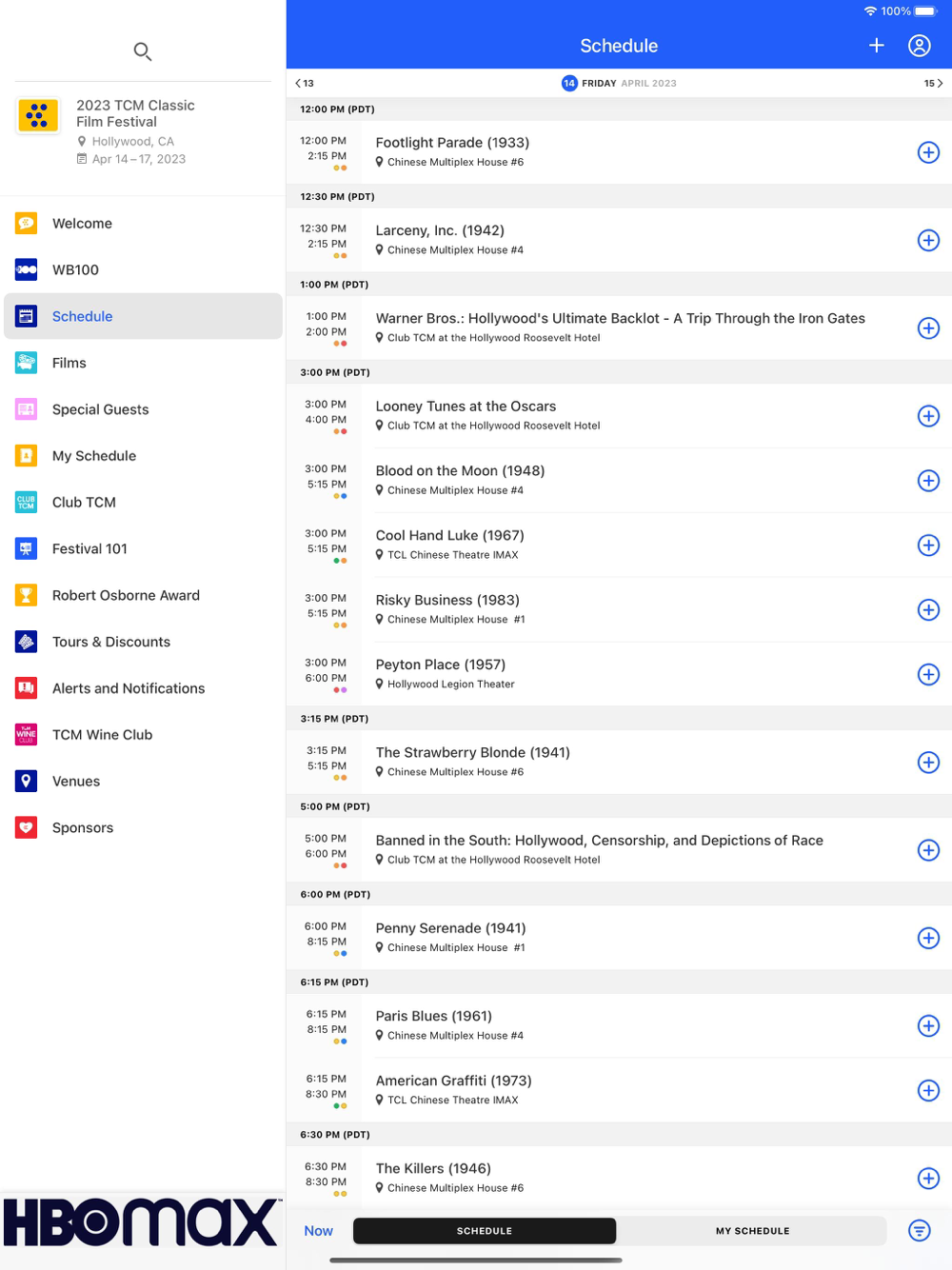The width and height of the screenshot is (952, 1270).
Task: Click the Venues map pin icon
Action: pos(27,781)
